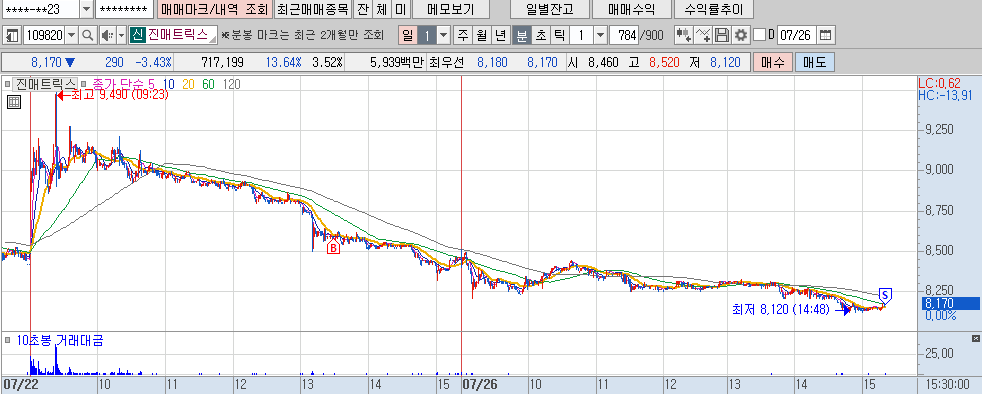
Task: Toggle the D checkbox
Action: pos(759,35)
